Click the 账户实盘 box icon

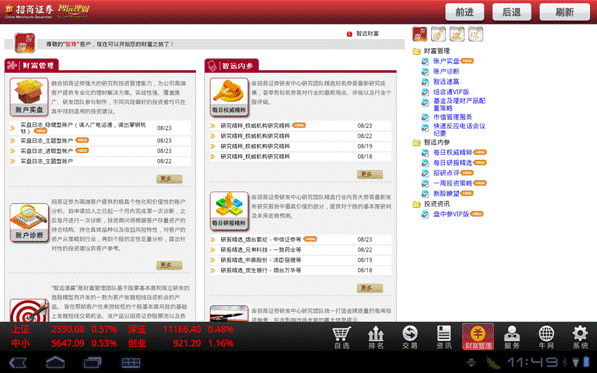29,97
